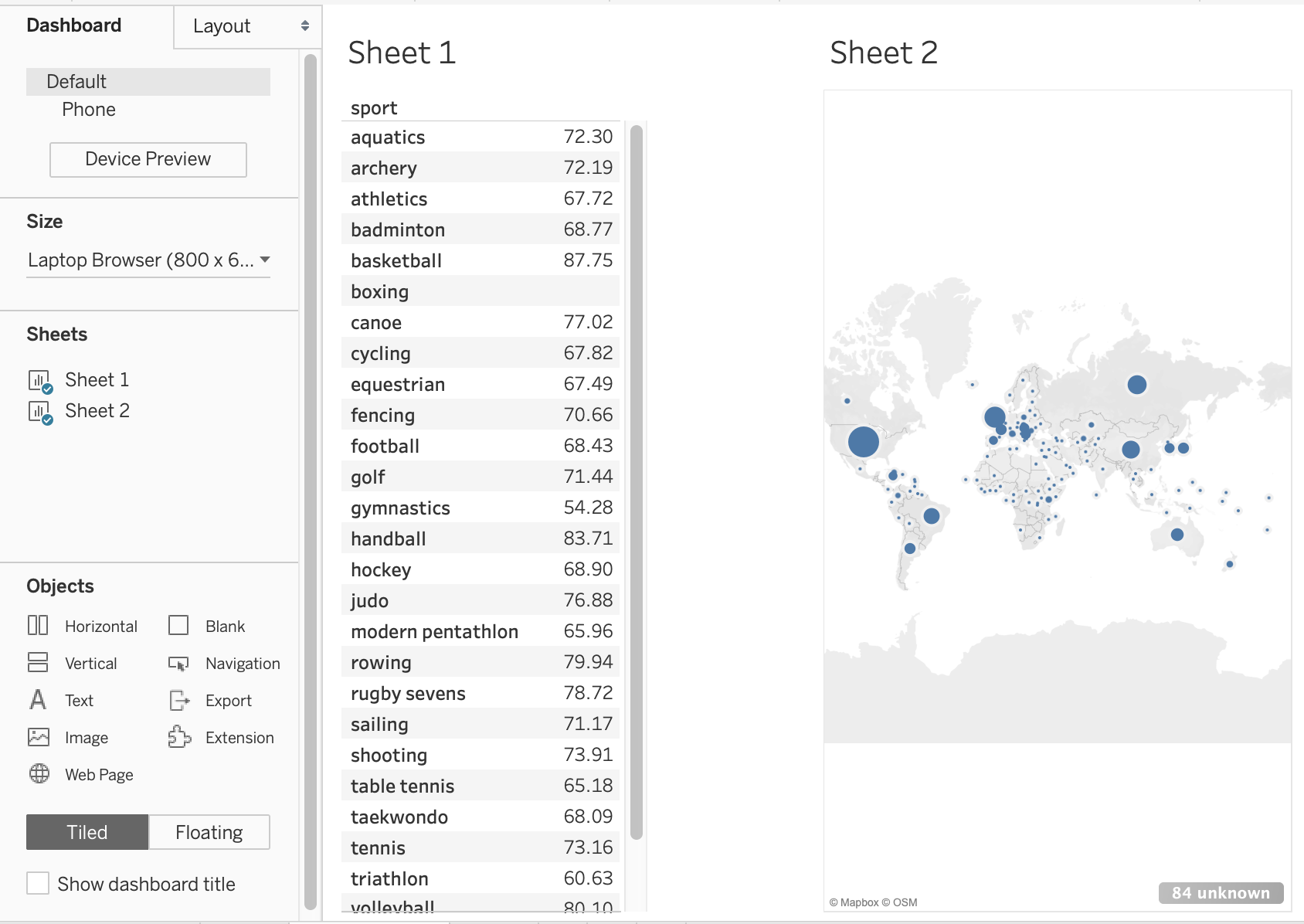The image size is (1304, 924).
Task: Select the Text object icon
Action: pos(37,700)
